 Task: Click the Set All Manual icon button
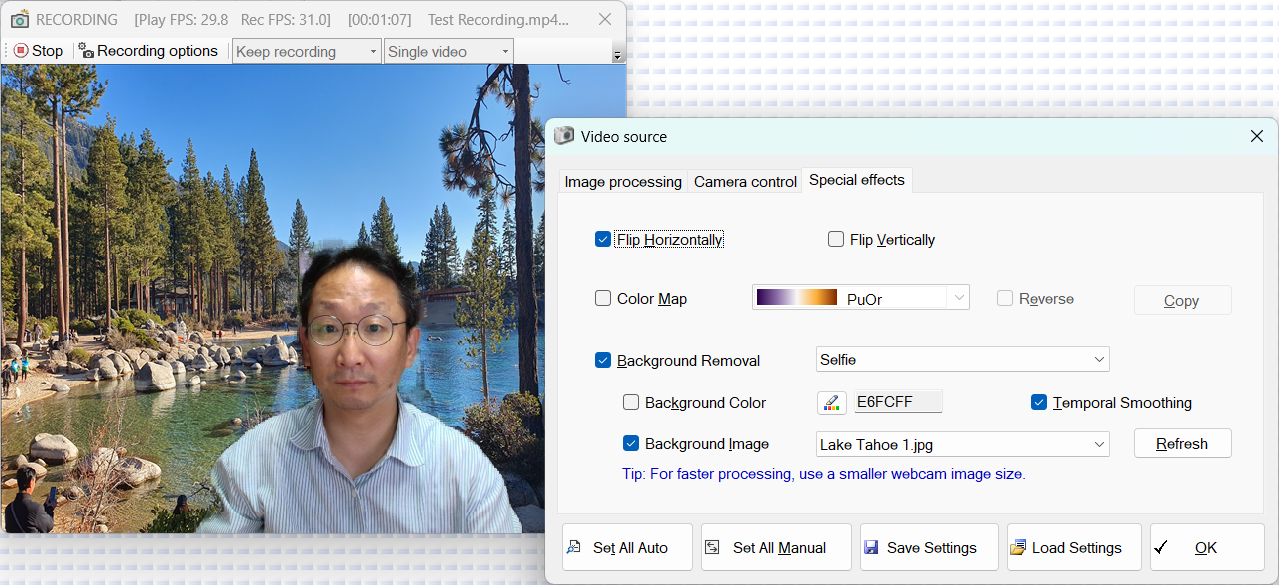(x=713, y=547)
